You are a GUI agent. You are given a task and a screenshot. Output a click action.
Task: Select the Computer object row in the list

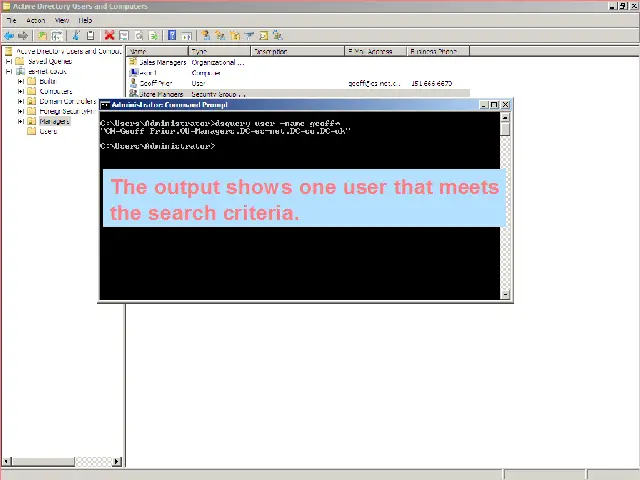299,73
